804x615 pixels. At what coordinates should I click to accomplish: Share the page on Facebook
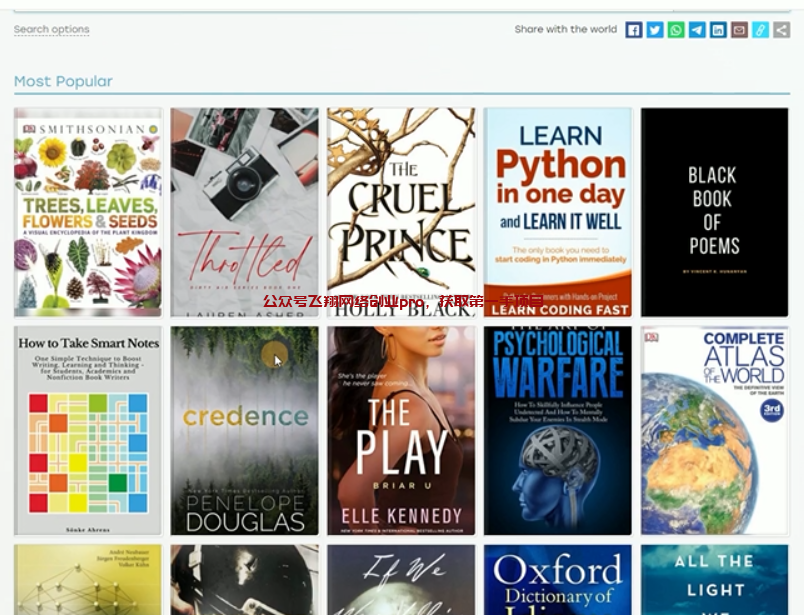(x=634, y=30)
